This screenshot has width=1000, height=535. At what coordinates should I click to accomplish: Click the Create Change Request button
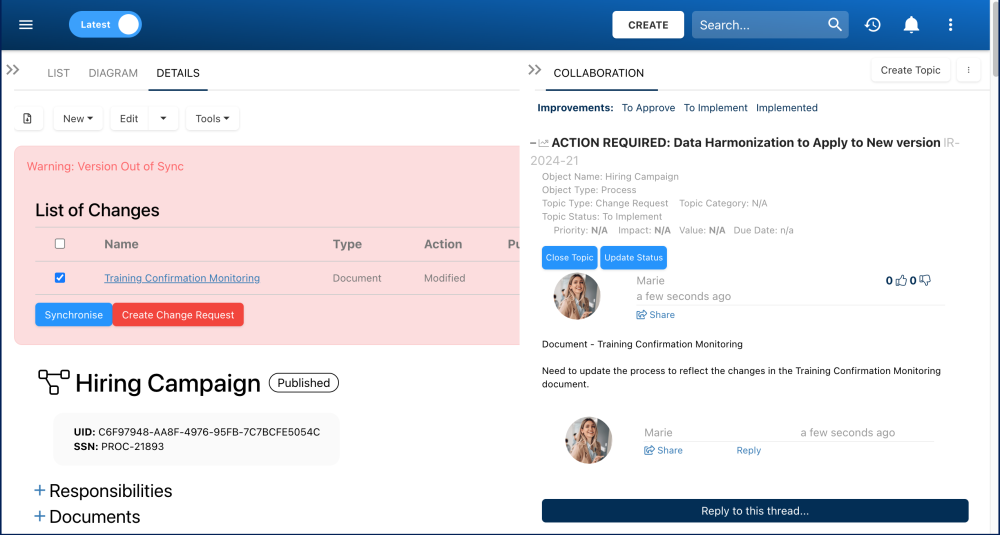[178, 314]
